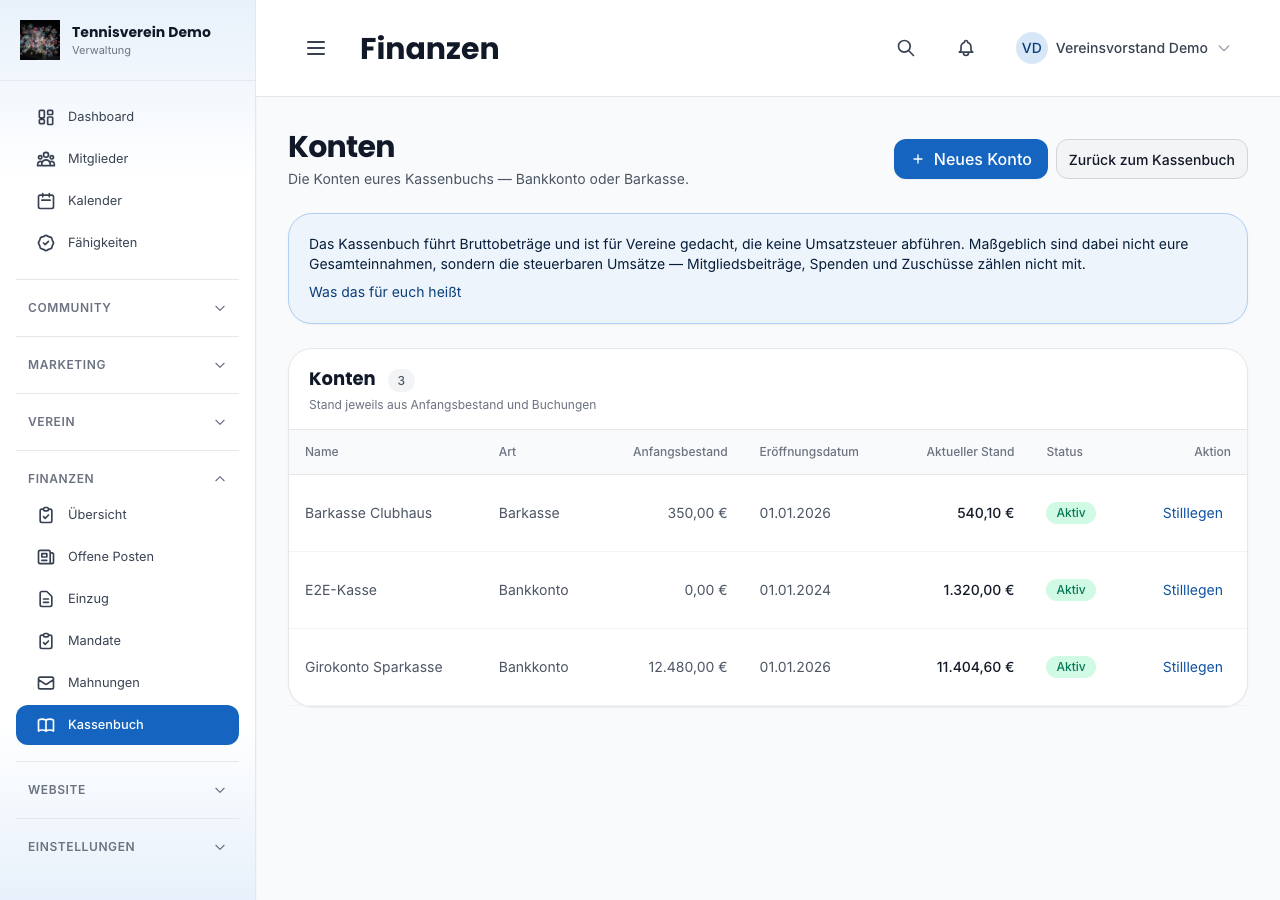Expand the Community section
Image resolution: width=1280 pixels, height=900 pixels.
click(x=127, y=308)
